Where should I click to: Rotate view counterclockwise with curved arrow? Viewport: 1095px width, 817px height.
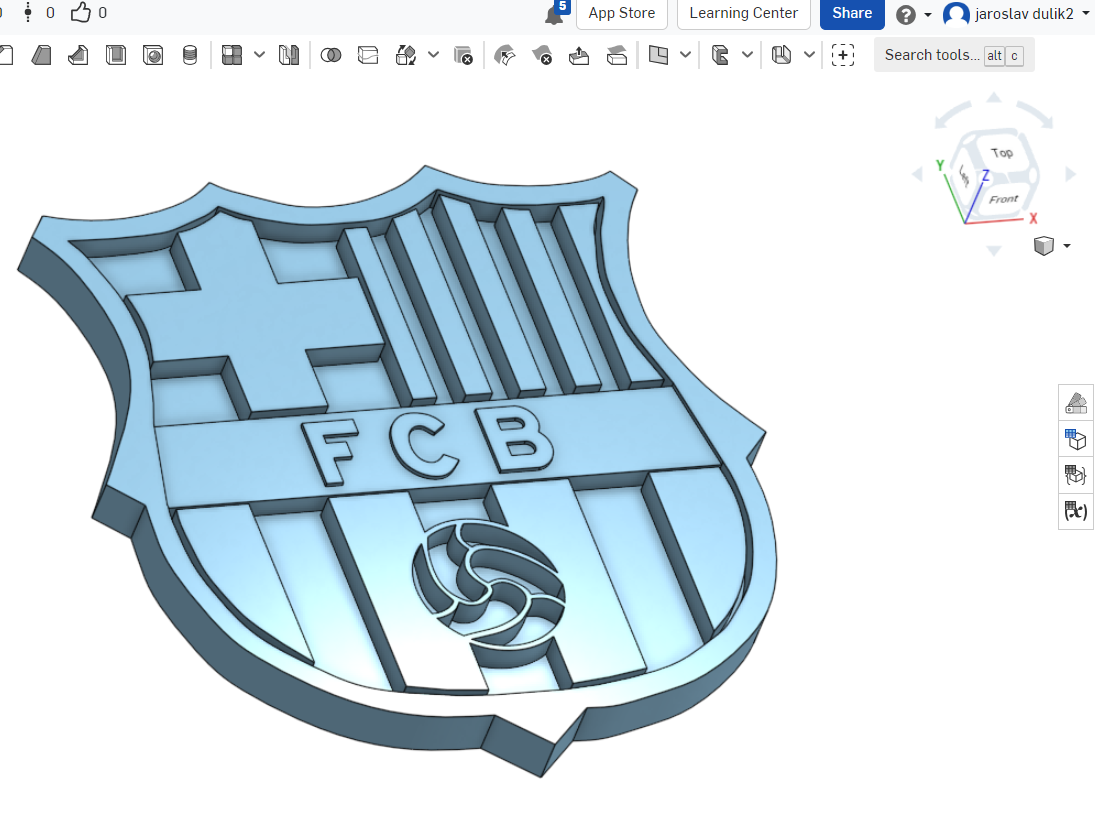coord(951,115)
